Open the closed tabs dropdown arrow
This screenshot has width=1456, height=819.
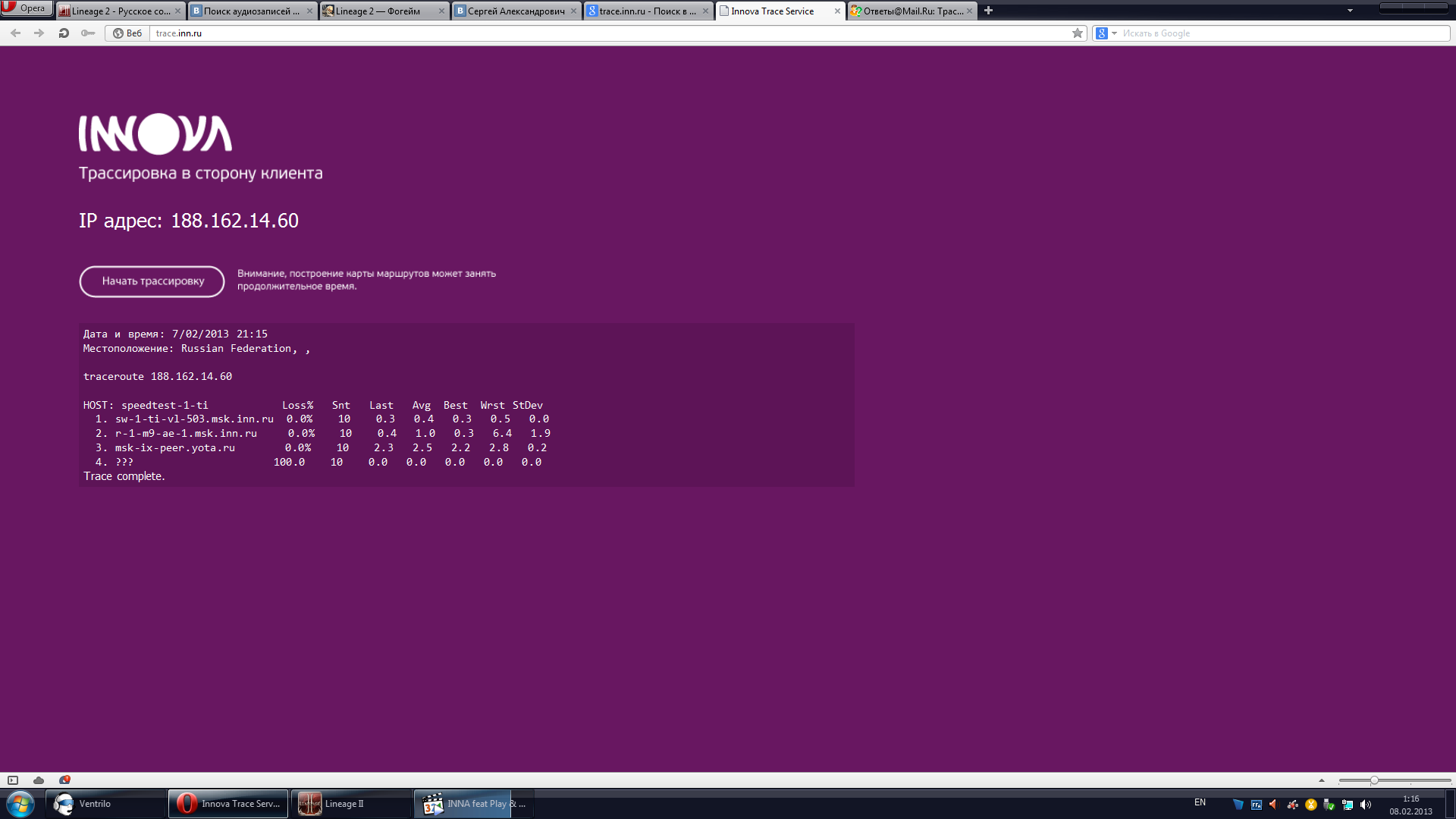pos(1350,11)
